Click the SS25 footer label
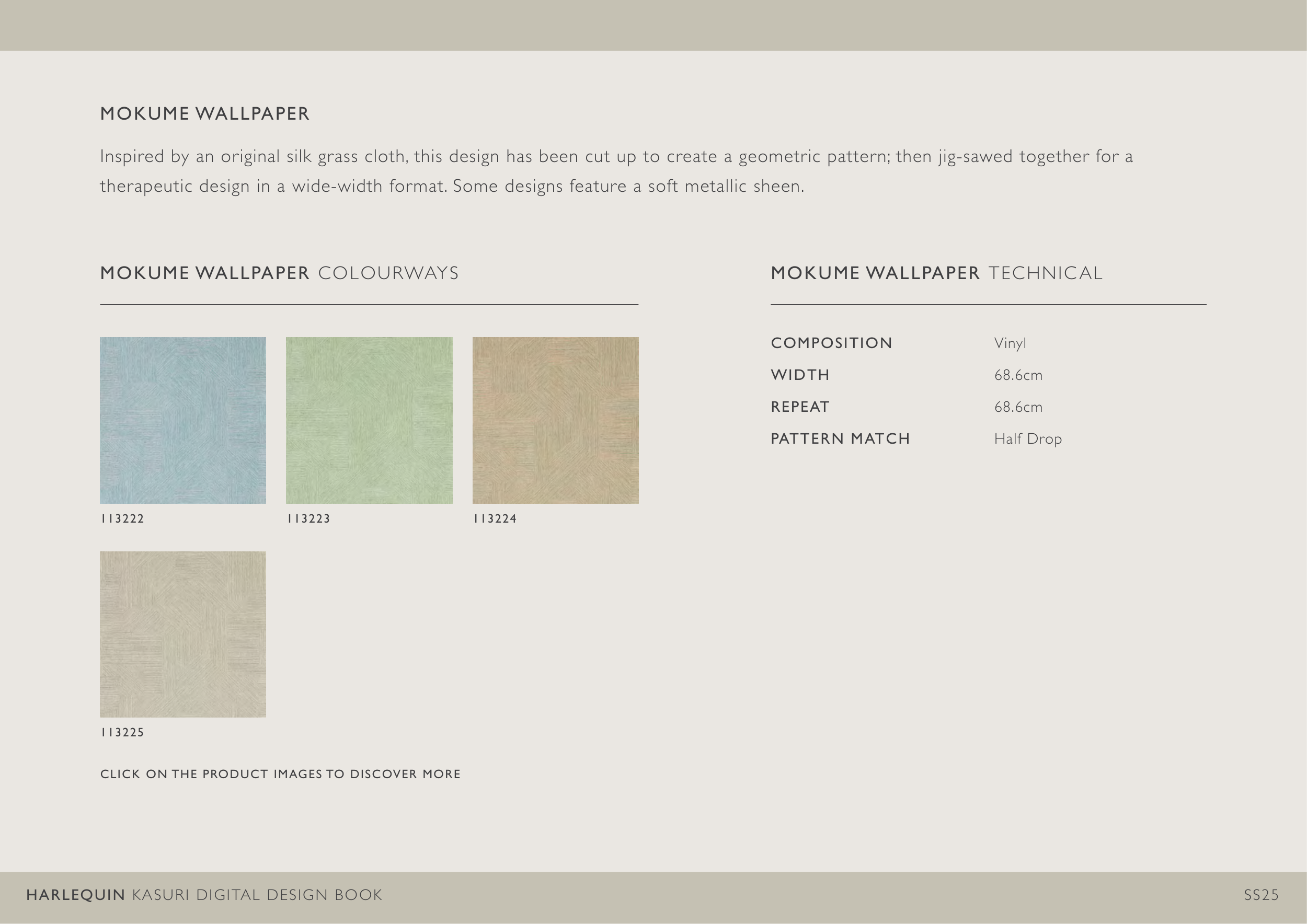The width and height of the screenshot is (1307, 924). 1261,895
